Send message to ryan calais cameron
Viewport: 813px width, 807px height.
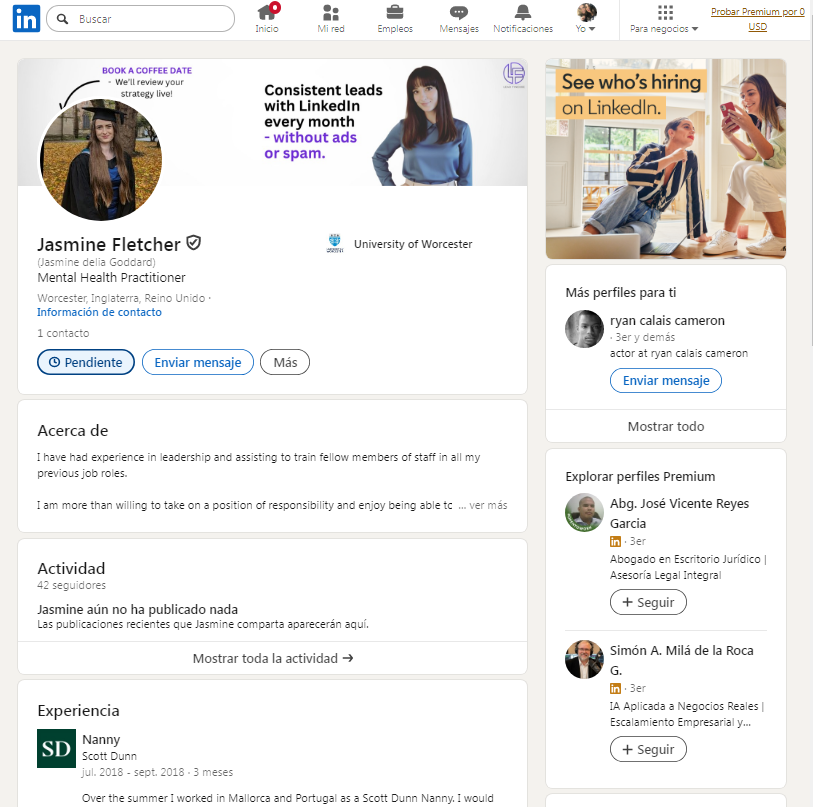point(666,381)
